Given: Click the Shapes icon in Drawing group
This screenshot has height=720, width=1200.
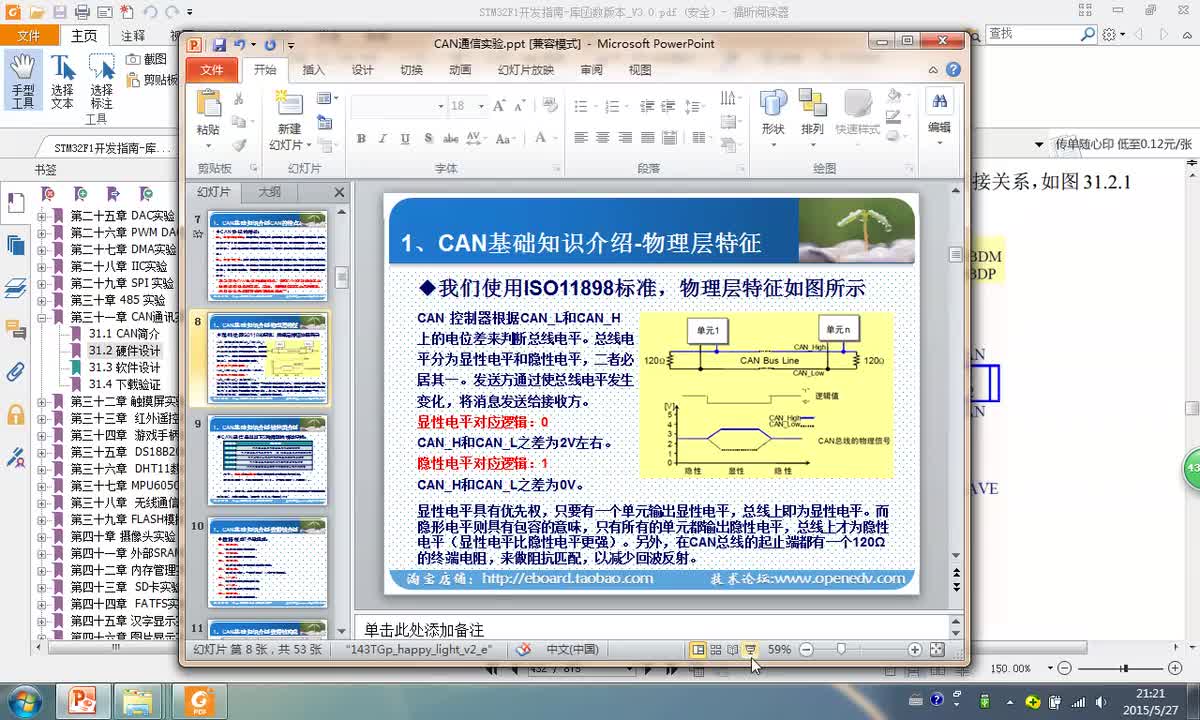Looking at the screenshot, I should tap(773, 104).
